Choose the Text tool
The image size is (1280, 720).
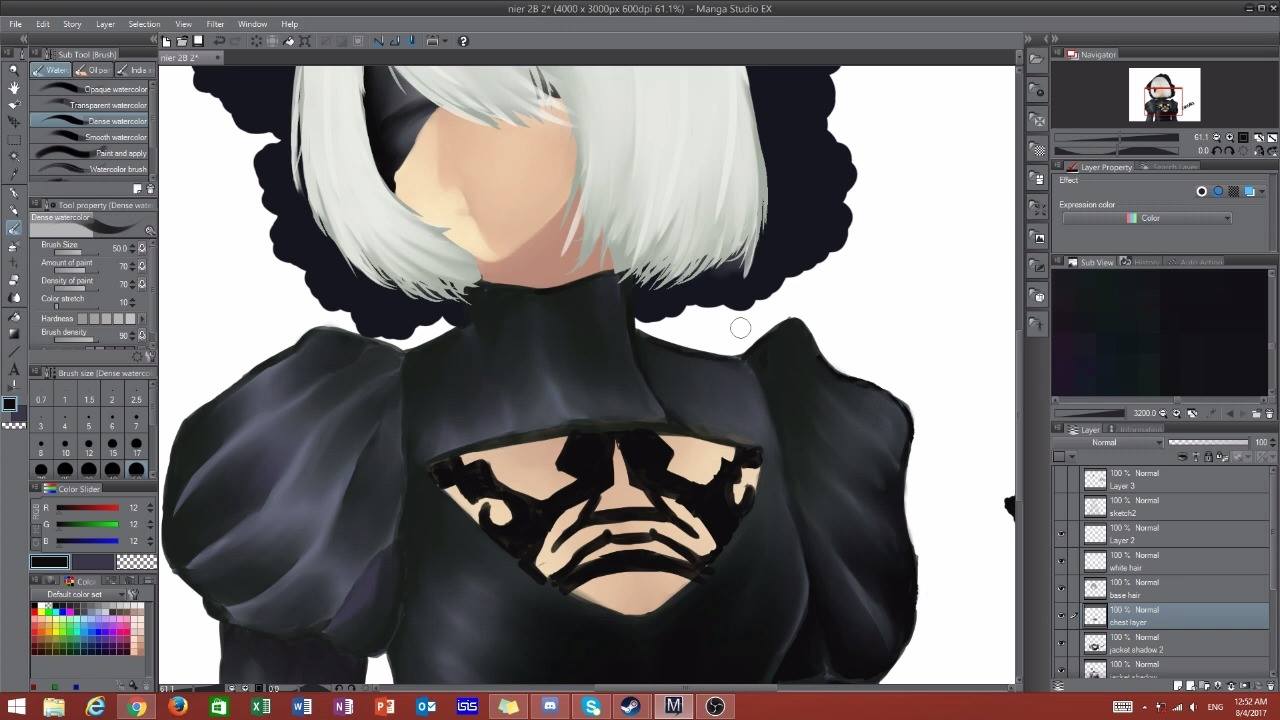[14, 369]
